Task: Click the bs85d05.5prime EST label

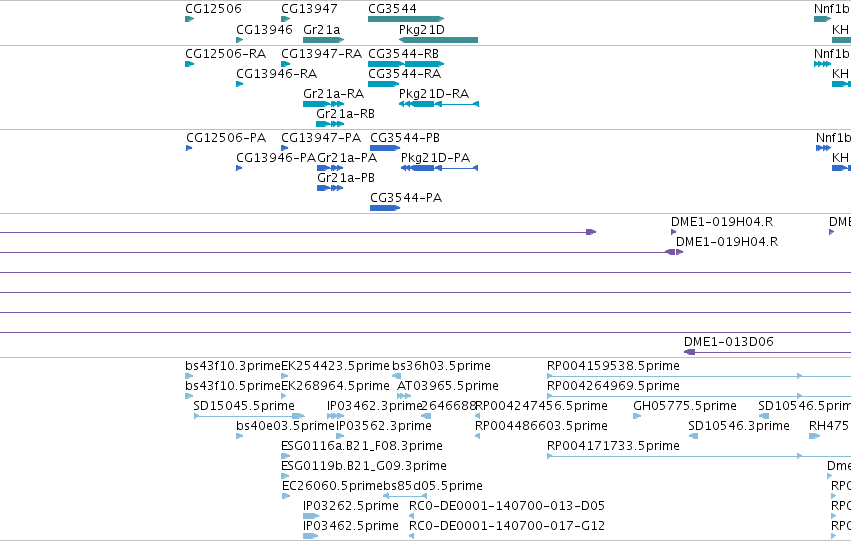Action: tap(433, 486)
